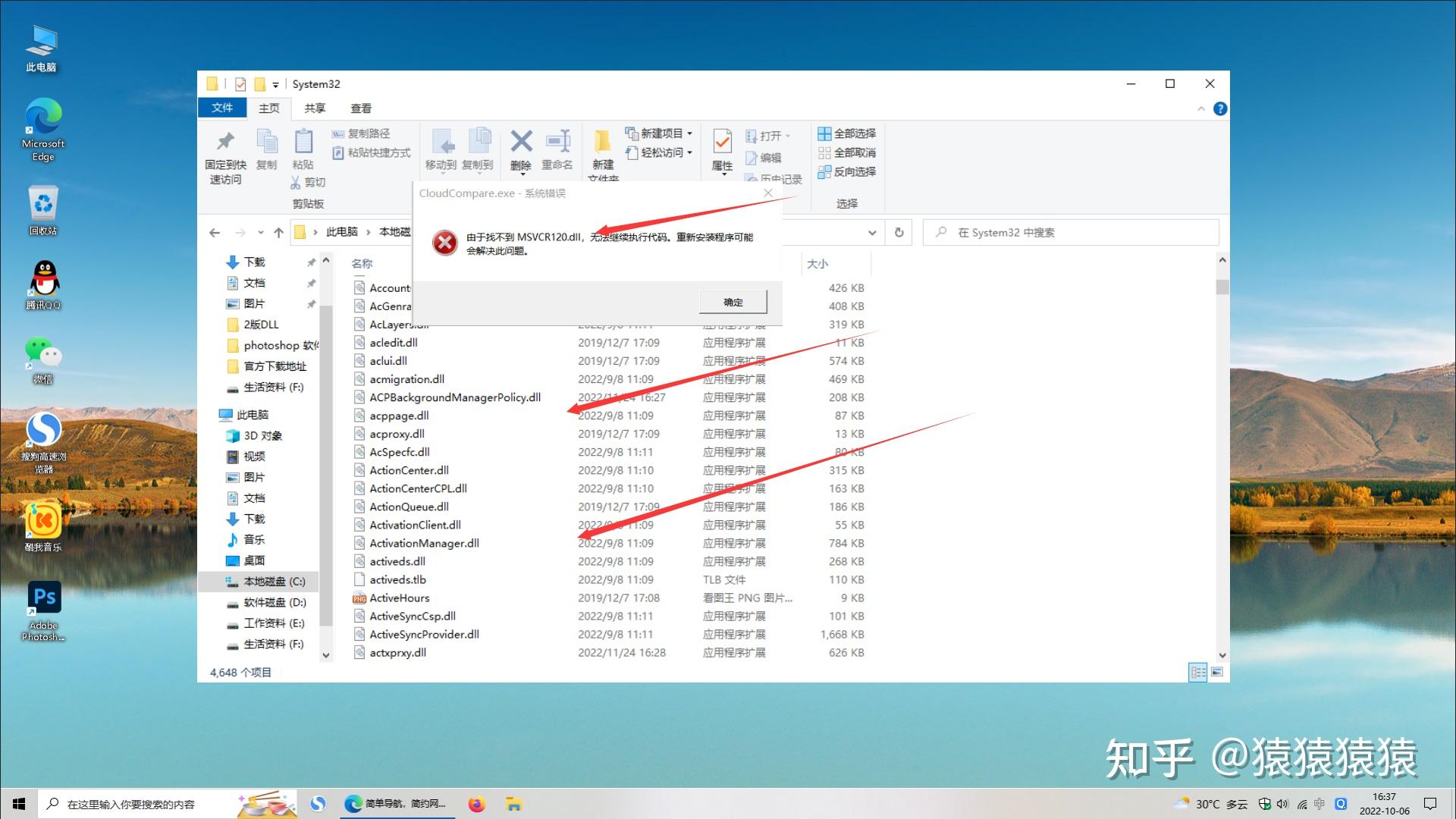Click the Copy icon in ribbon
The height and width of the screenshot is (819, 1456).
coord(267,141)
